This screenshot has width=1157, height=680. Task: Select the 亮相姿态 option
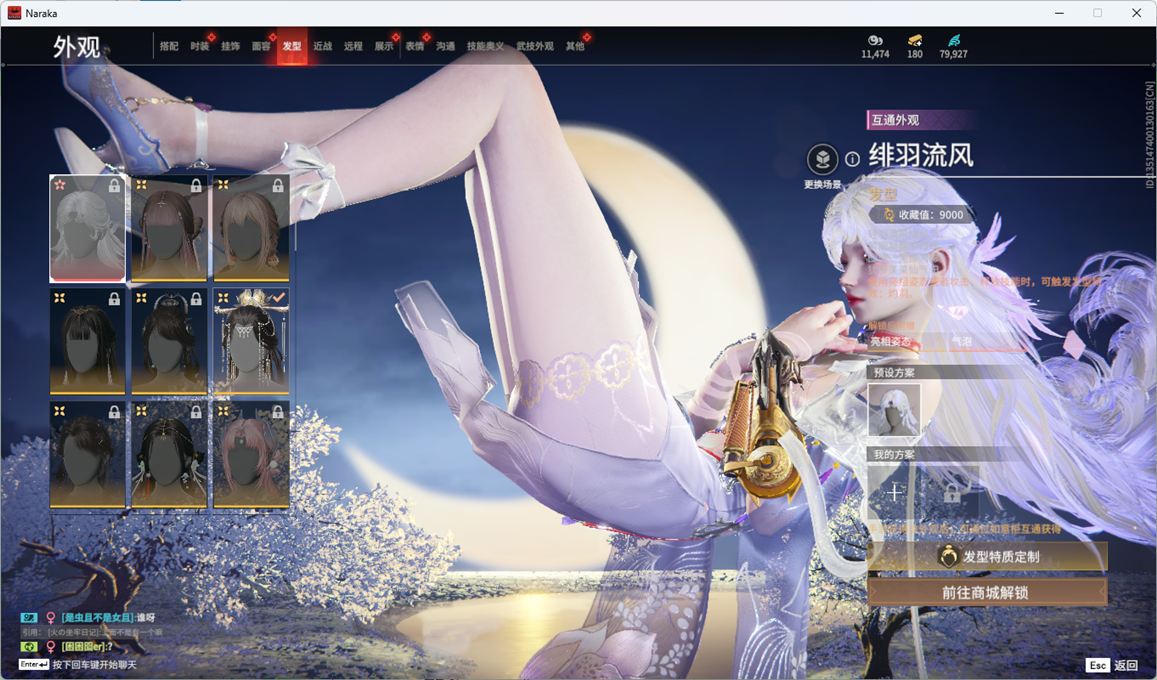point(892,342)
